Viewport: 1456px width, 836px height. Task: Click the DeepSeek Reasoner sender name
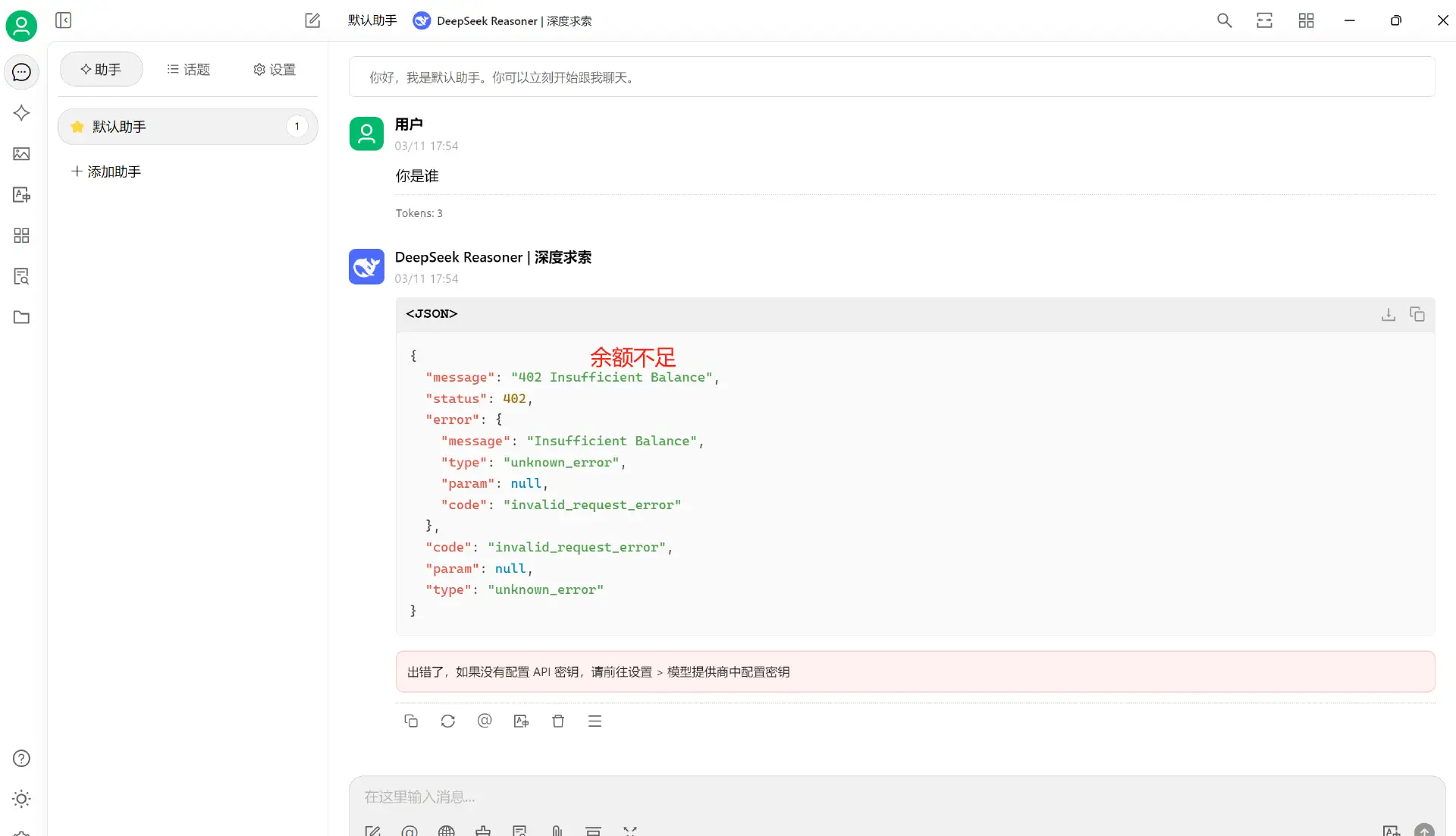(x=493, y=257)
